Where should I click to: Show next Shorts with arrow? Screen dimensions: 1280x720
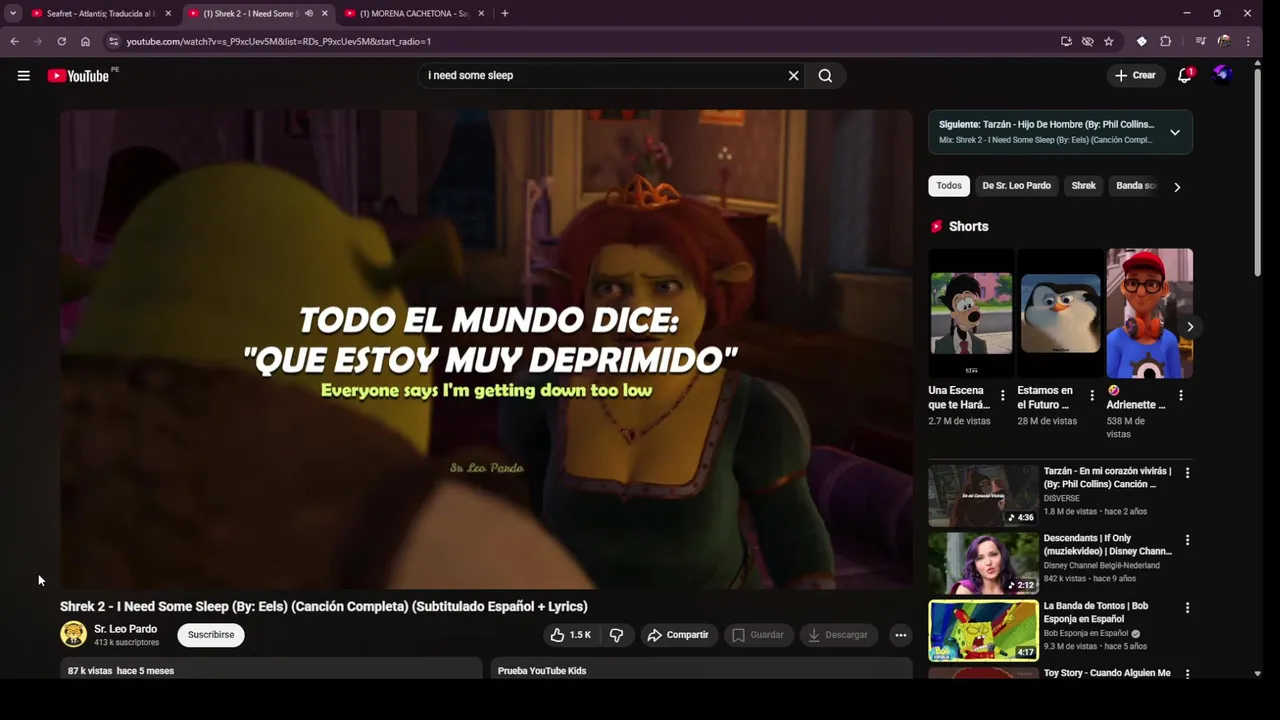(1190, 327)
